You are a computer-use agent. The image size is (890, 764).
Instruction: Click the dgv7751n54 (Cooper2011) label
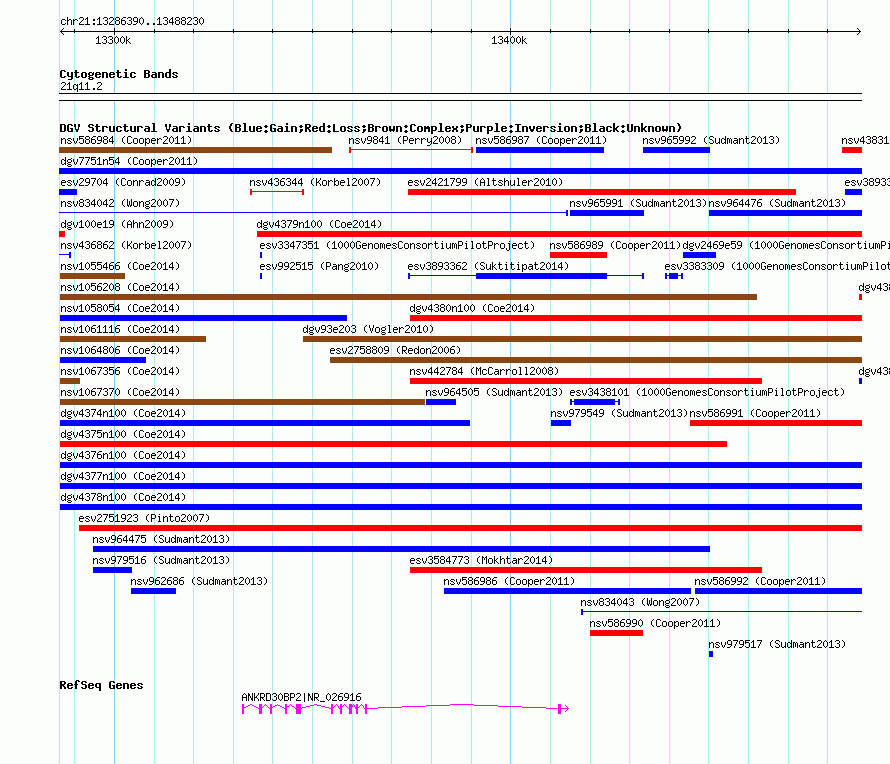(x=129, y=161)
